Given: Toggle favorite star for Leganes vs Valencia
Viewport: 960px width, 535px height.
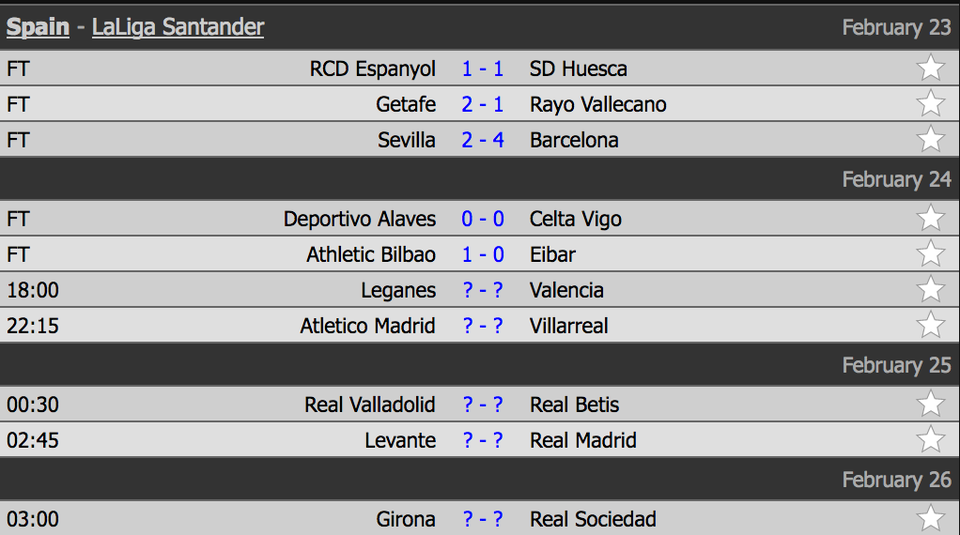Looking at the screenshot, I should 930,289.
